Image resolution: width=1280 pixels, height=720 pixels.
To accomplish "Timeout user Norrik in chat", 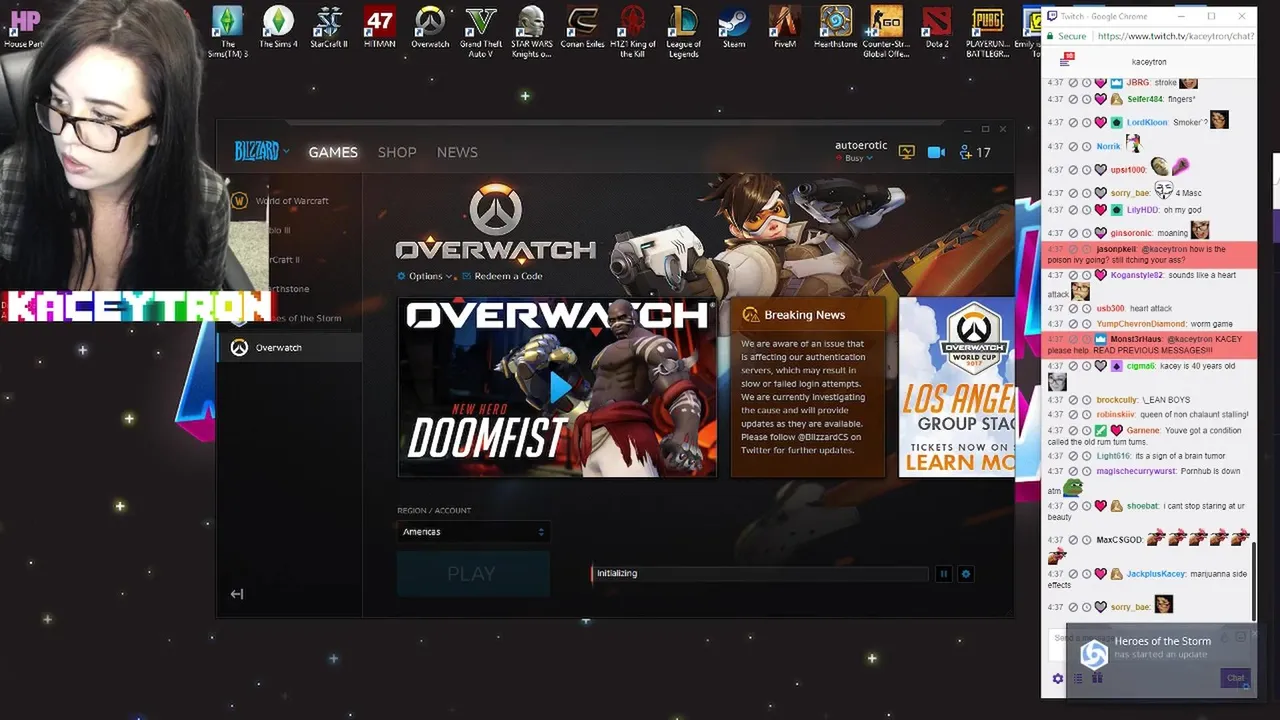I will point(1087,147).
